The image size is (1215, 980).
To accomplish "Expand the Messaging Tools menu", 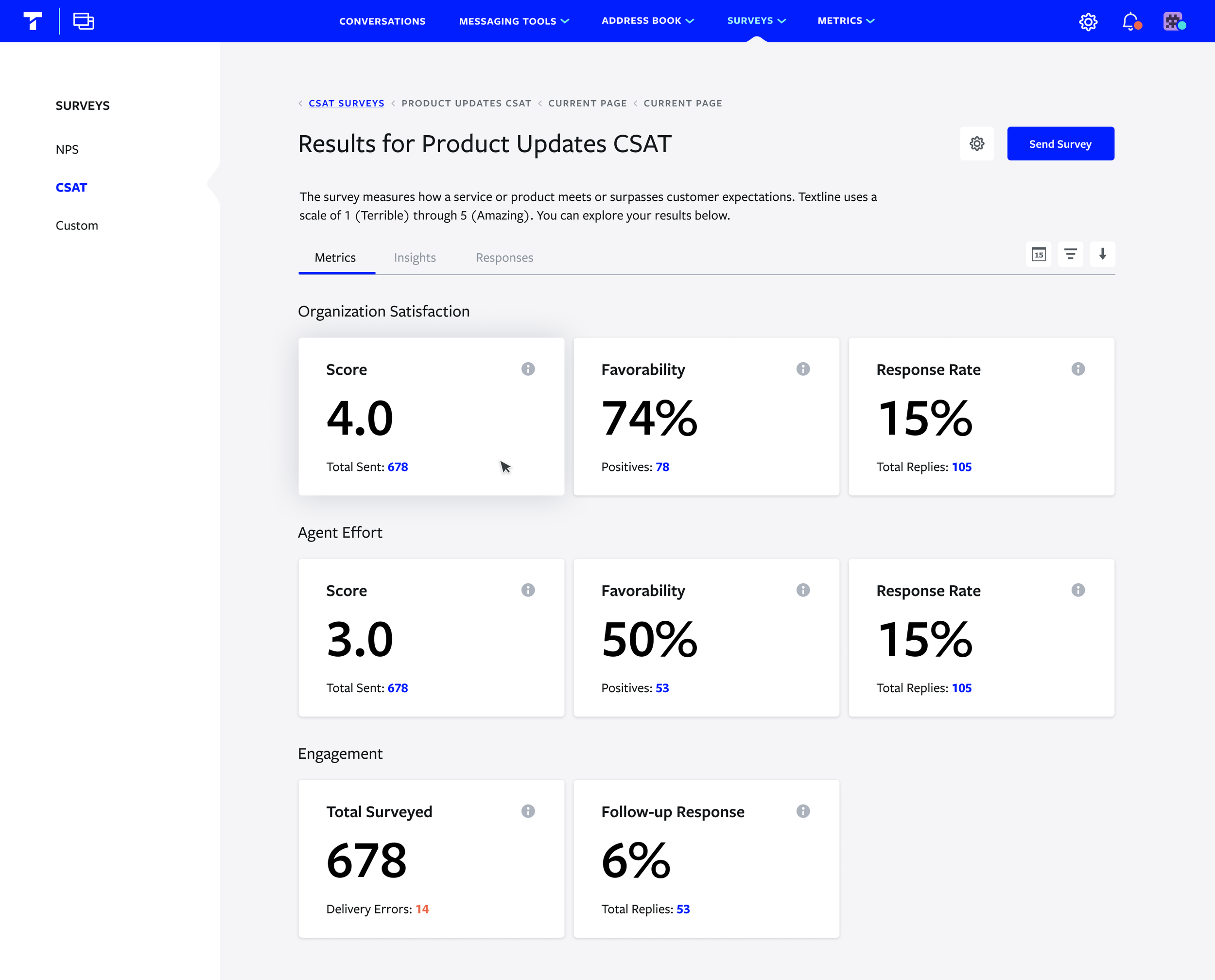I will [514, 21].
